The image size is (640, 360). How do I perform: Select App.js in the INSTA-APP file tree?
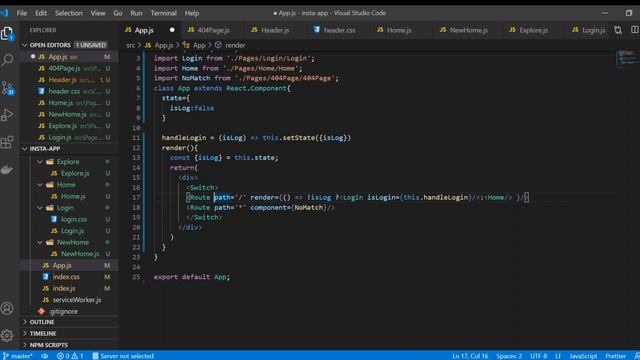[69, 265]
